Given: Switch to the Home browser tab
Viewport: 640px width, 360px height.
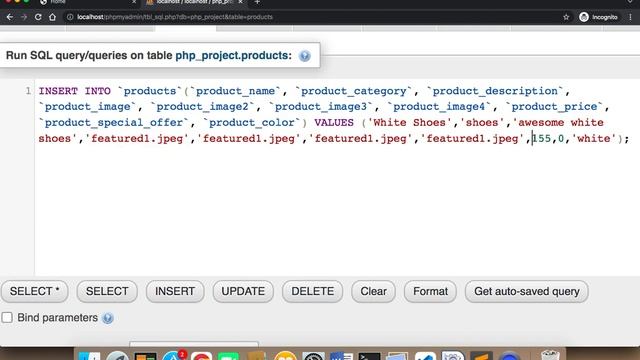Looking at the screenshot, I should pos(88,2).
